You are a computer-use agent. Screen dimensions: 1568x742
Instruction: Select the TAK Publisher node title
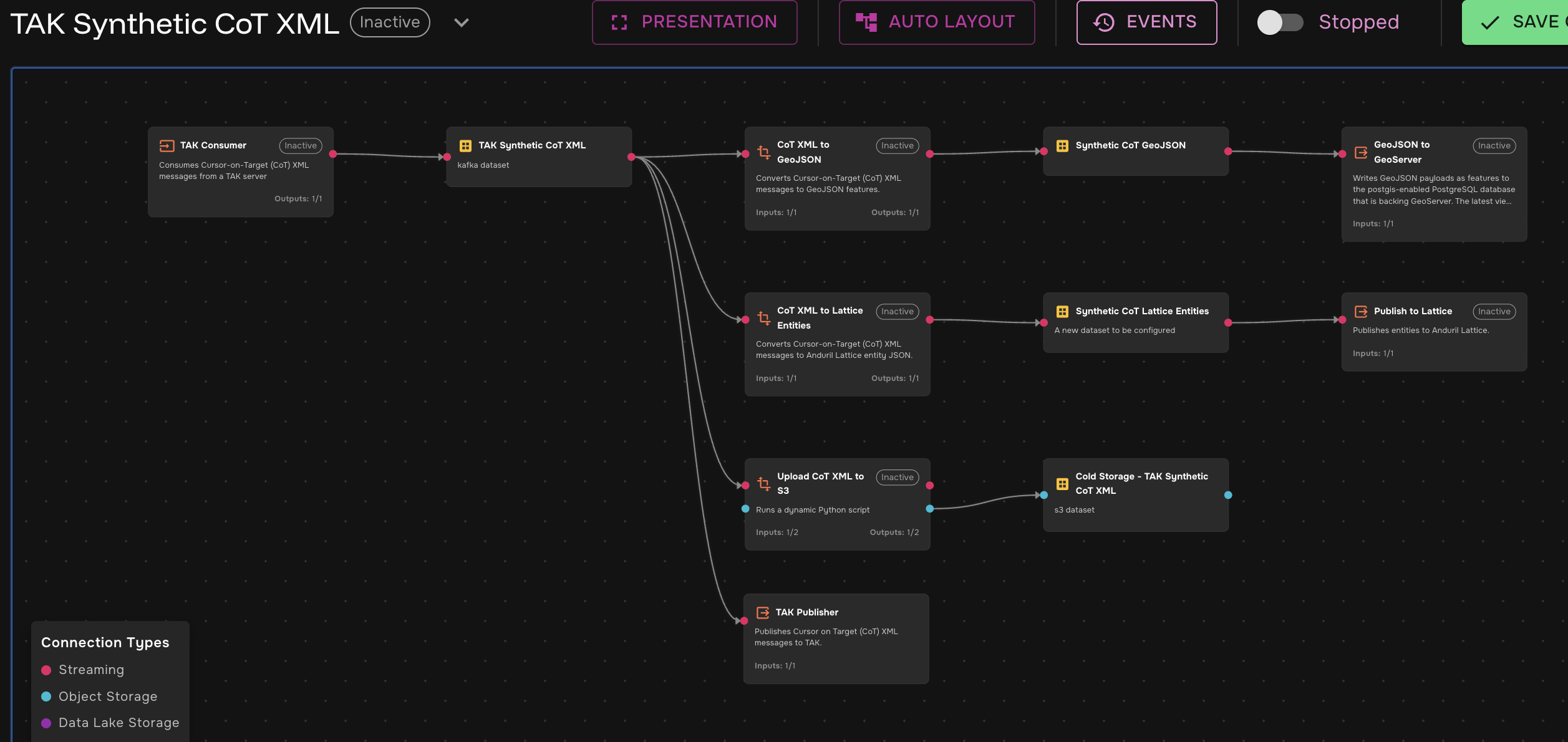tap(807, 613)
